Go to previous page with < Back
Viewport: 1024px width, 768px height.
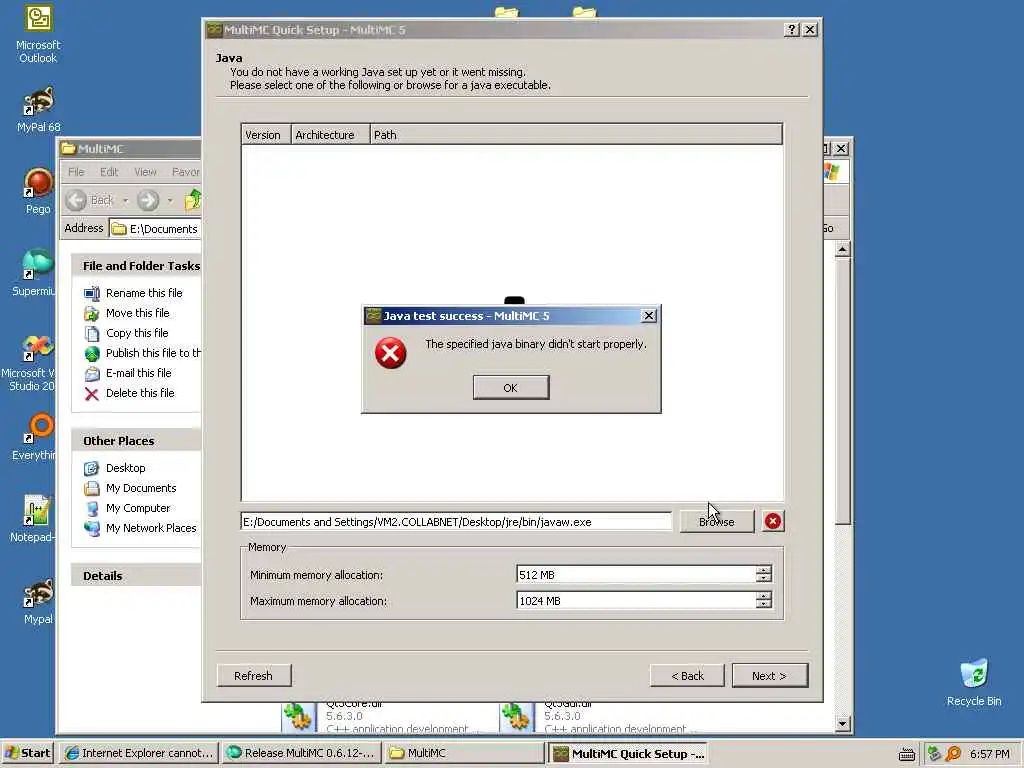687,675
